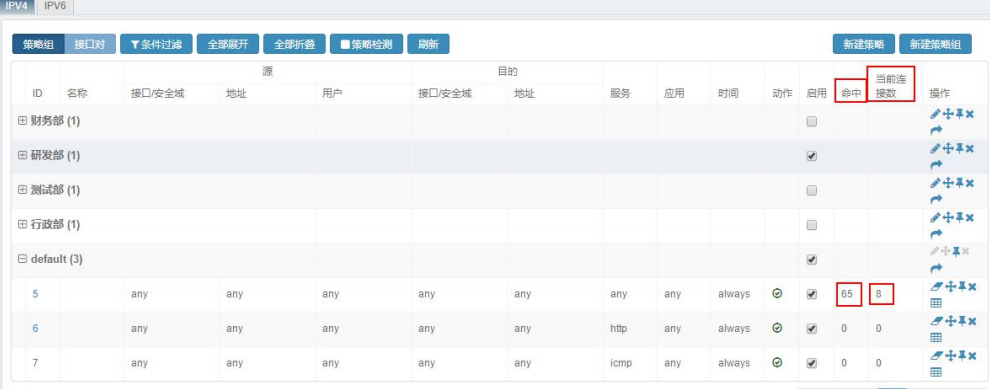Click the 新建策略 button
The image size is (990, 389).
click(x=864, y=44)
